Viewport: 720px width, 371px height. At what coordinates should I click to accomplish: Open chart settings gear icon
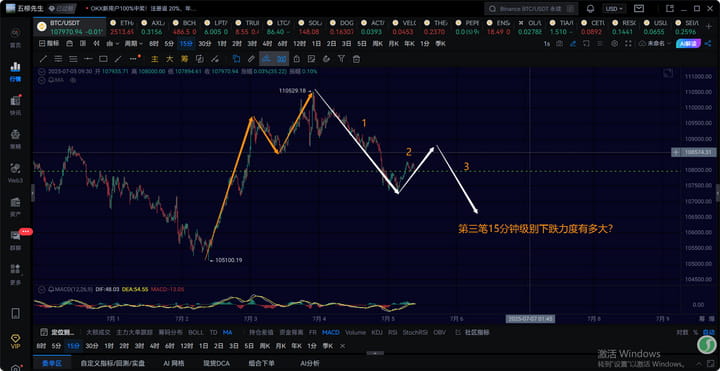click(x=614, y=44)
